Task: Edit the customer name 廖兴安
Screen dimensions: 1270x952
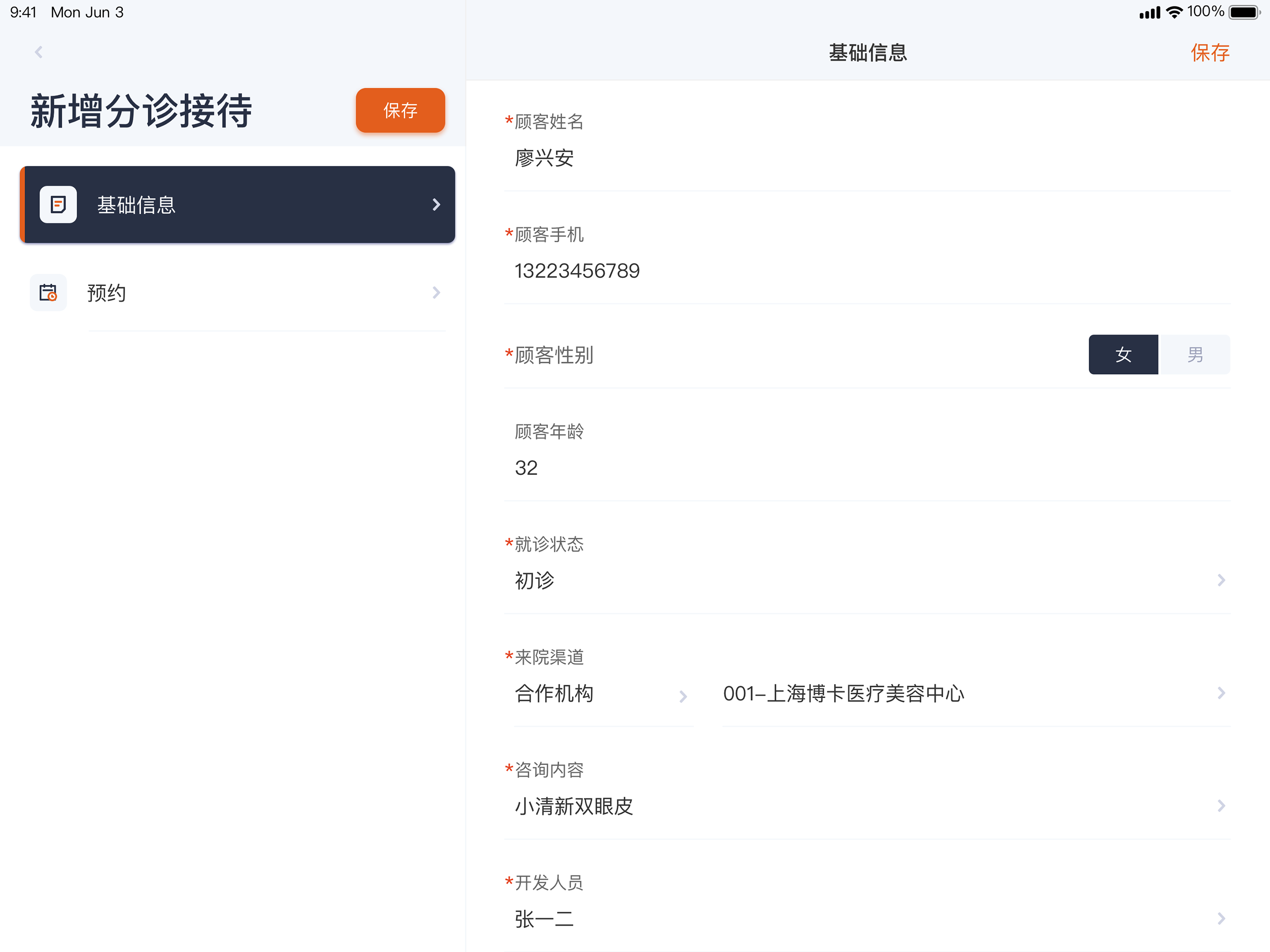Action: [x=544, y=158]
